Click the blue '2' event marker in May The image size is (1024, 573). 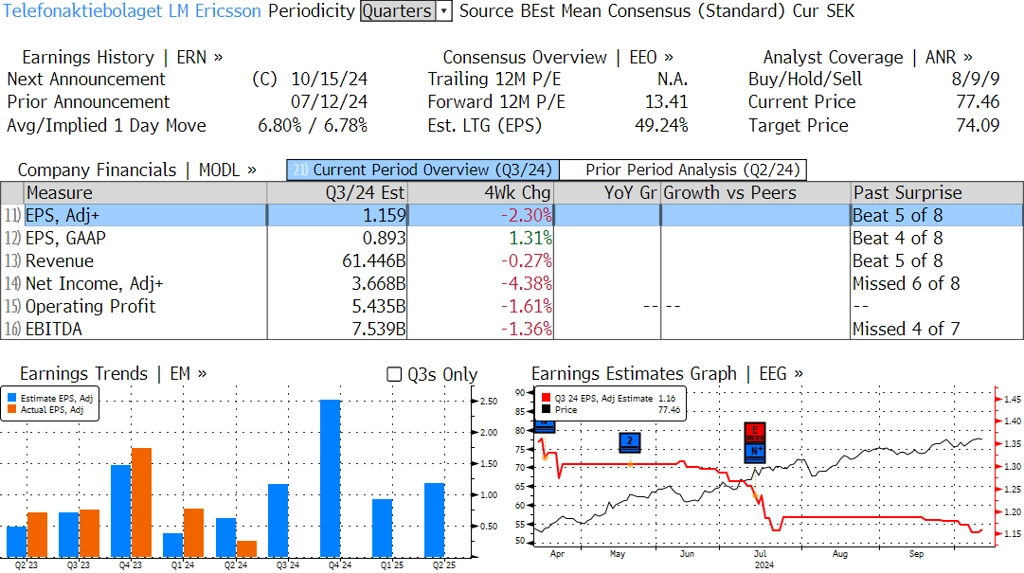click(630, 441)
